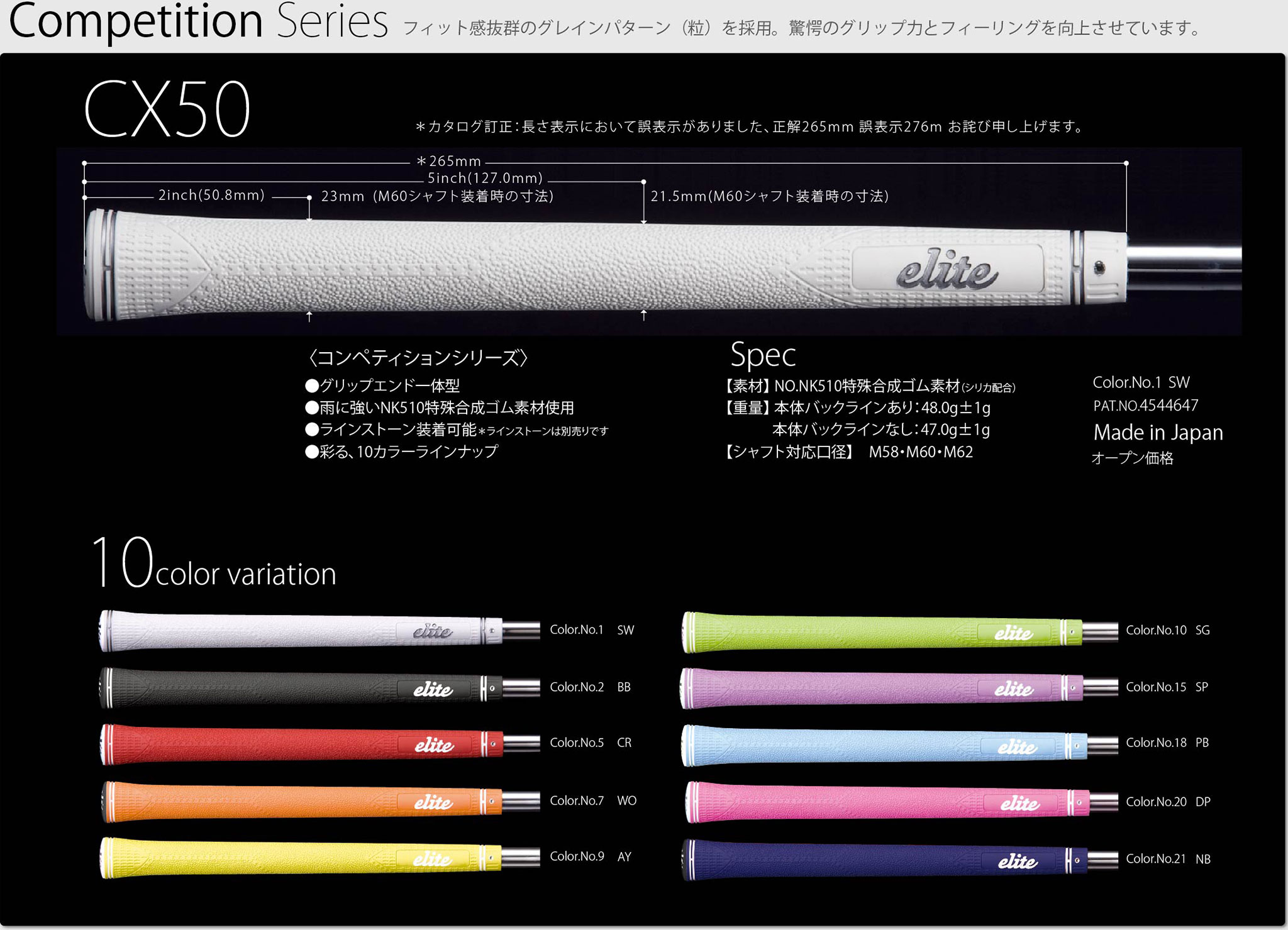
Task: Click the 'バックラインなし：47.0g±1g' weight line
Action: click(881, 430)
